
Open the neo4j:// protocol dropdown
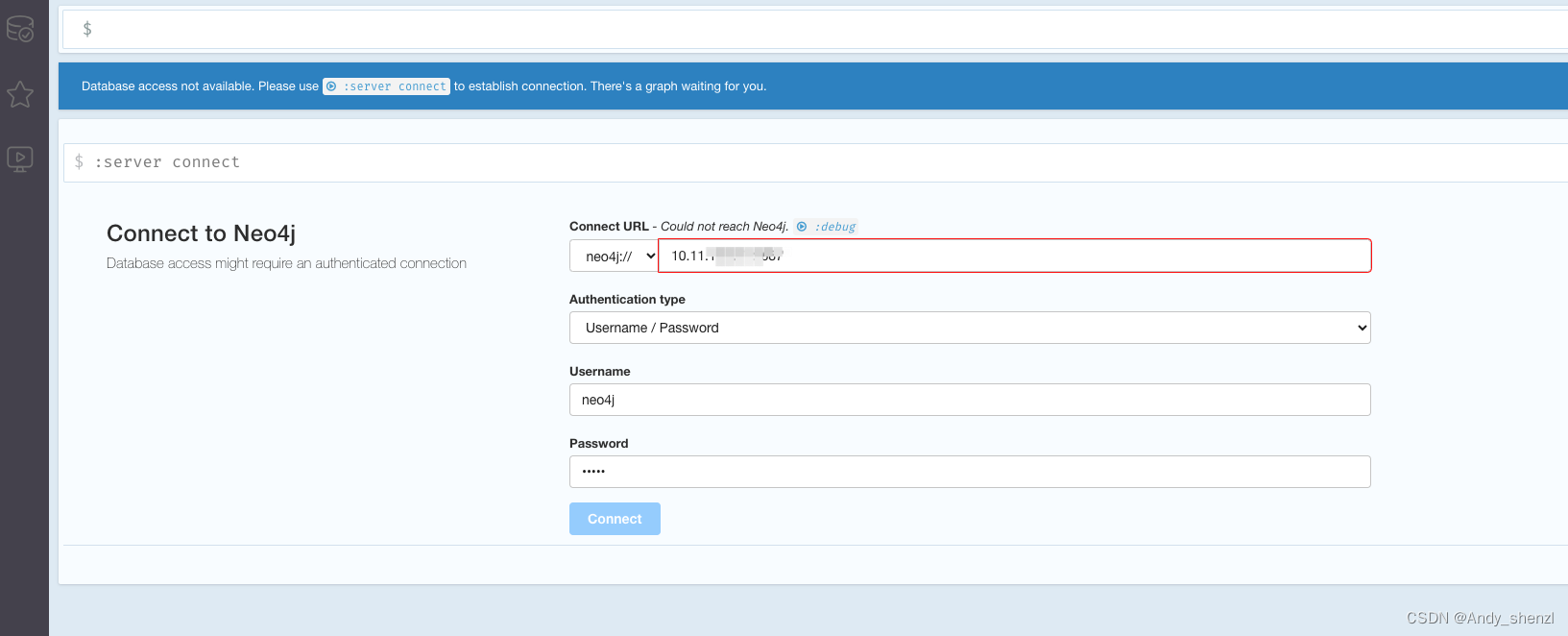coord(615,257)
